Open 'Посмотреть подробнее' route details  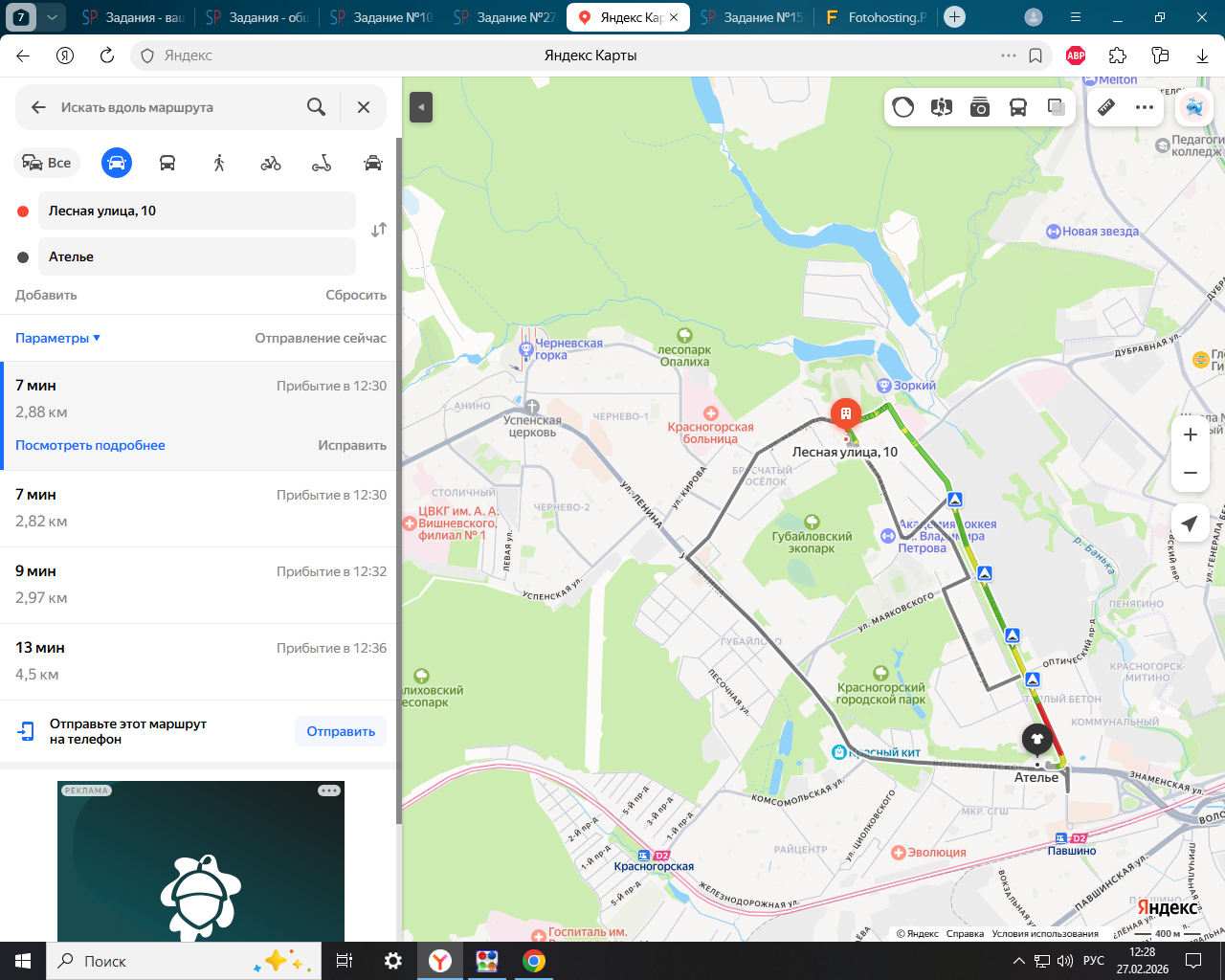90,445
